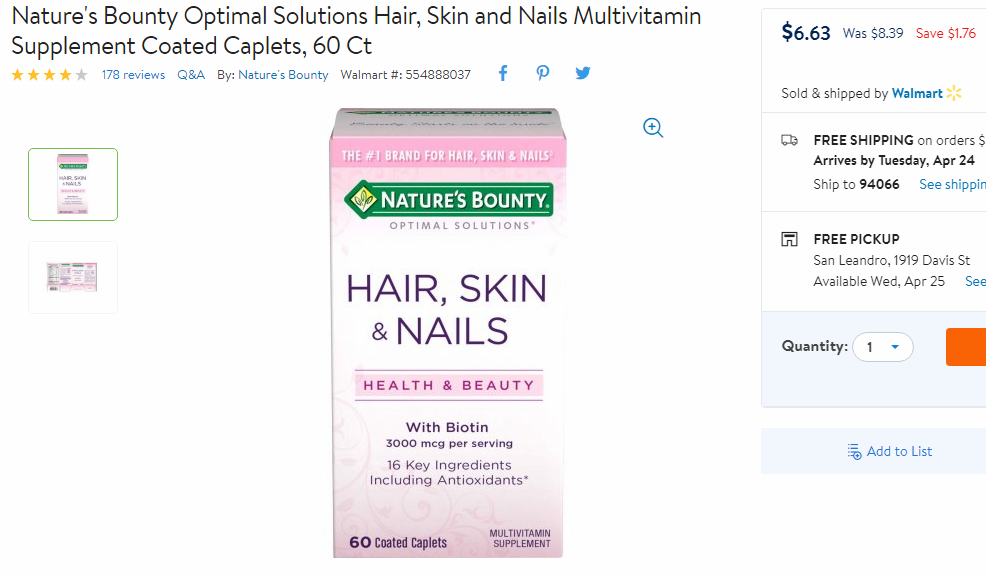Open the Quantity dropdown
Screen dimensions: 986x578
pyautogui.click(x=883, y=347)
